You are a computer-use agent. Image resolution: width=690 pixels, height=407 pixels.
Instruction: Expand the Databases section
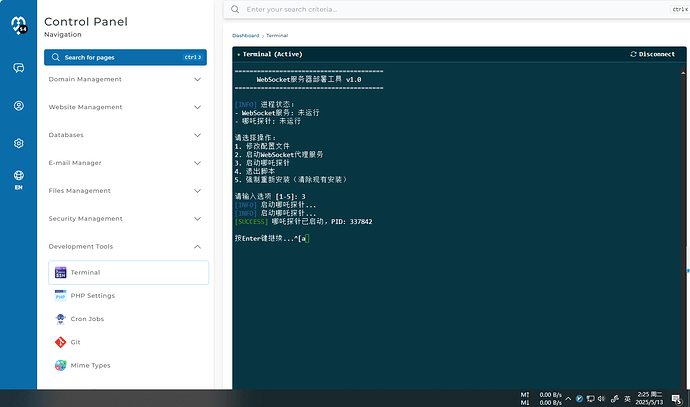pos(125,135)
